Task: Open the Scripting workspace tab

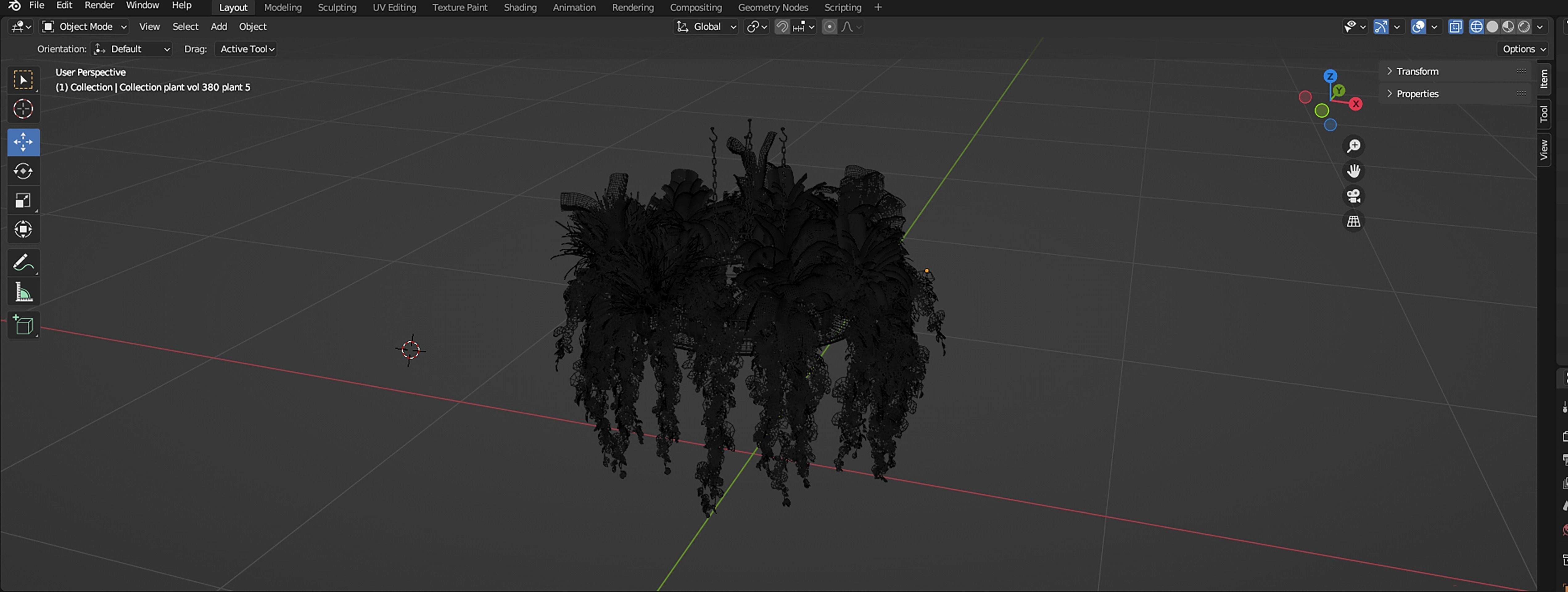Action: point(842,7)
